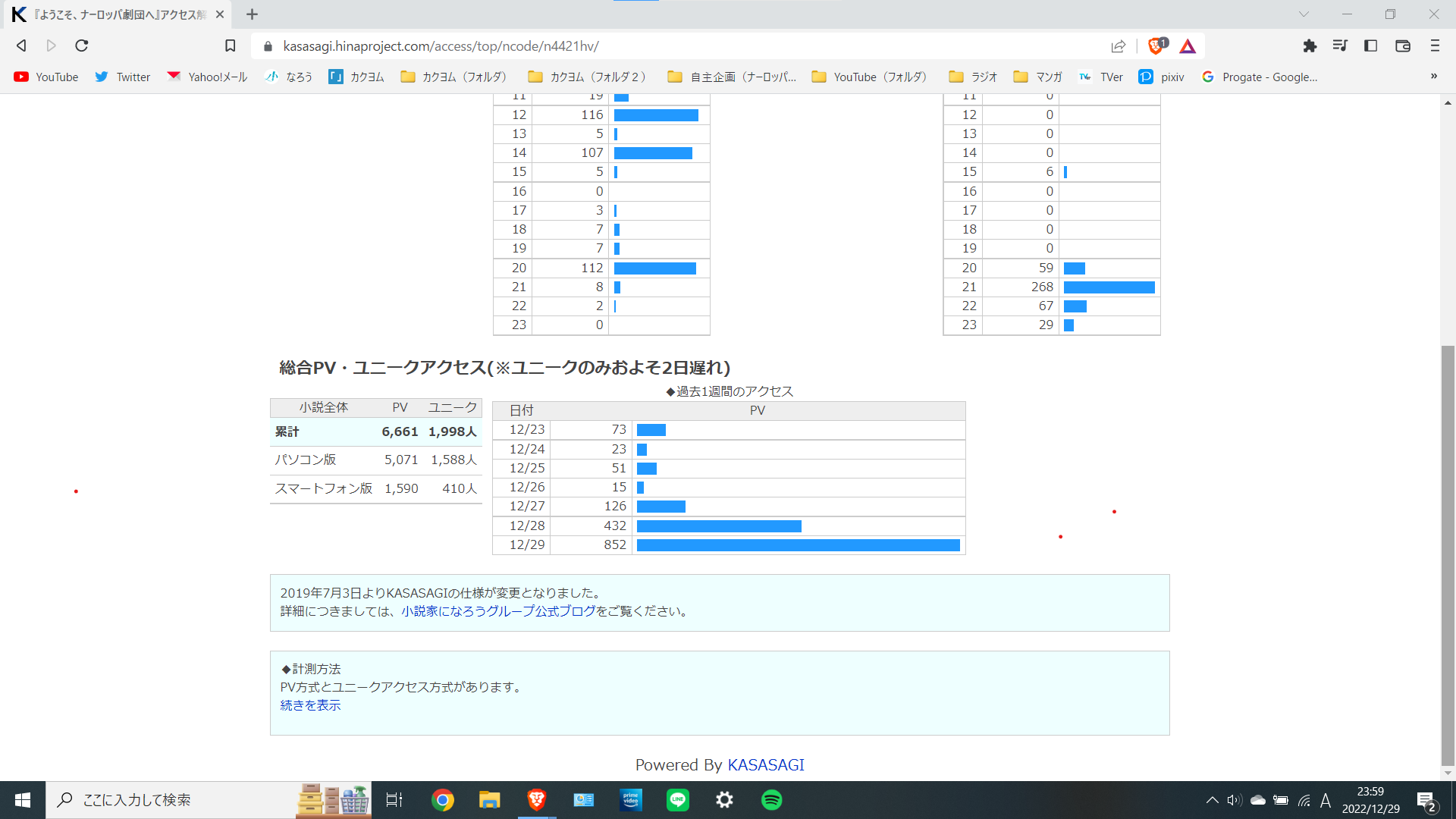1456x819 pixels.
Task: Open LINE app in taskbar
Action: pyautogui.click(x=677, y=800)
